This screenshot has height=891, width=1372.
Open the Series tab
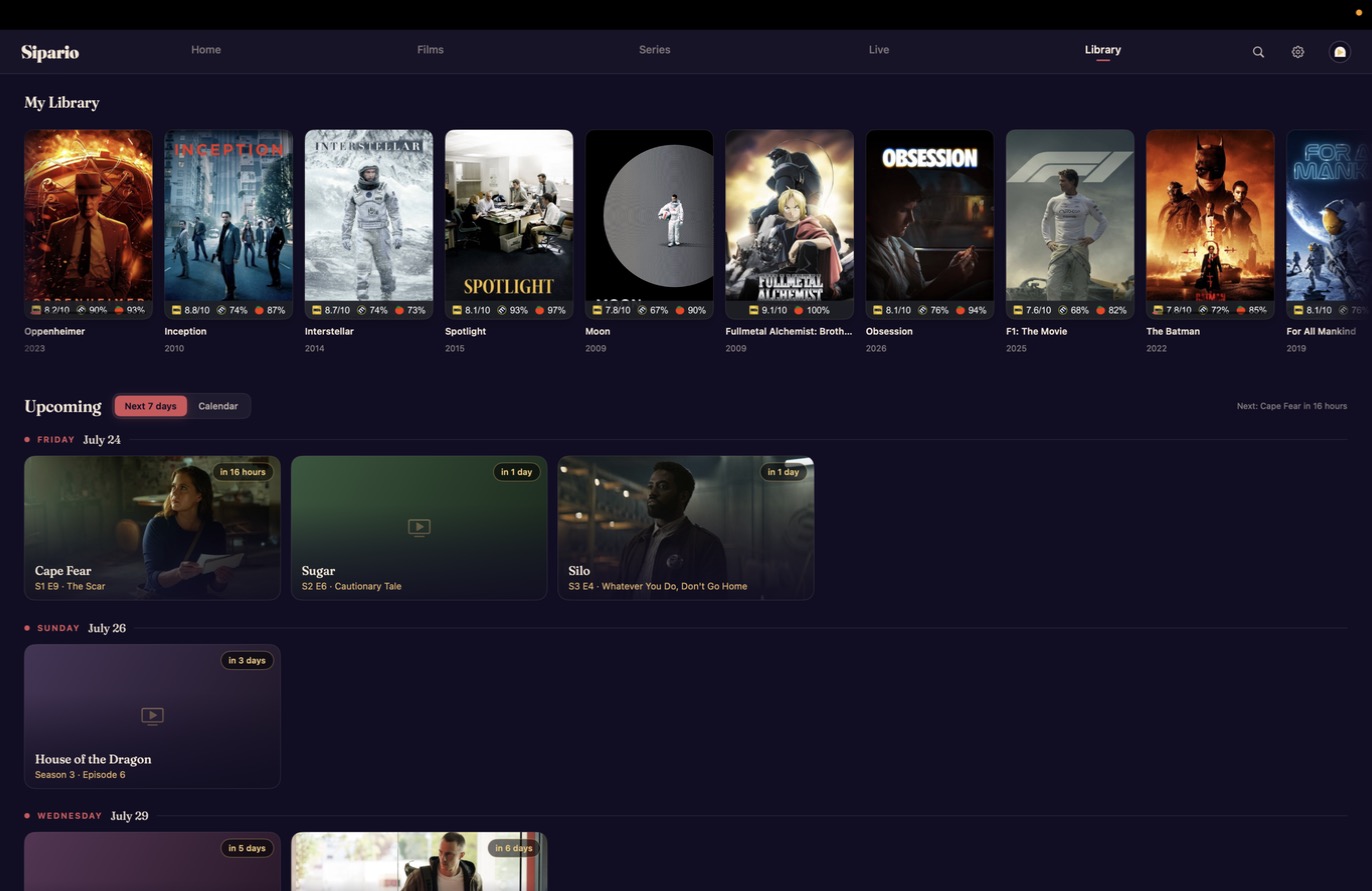pos(655,50)
